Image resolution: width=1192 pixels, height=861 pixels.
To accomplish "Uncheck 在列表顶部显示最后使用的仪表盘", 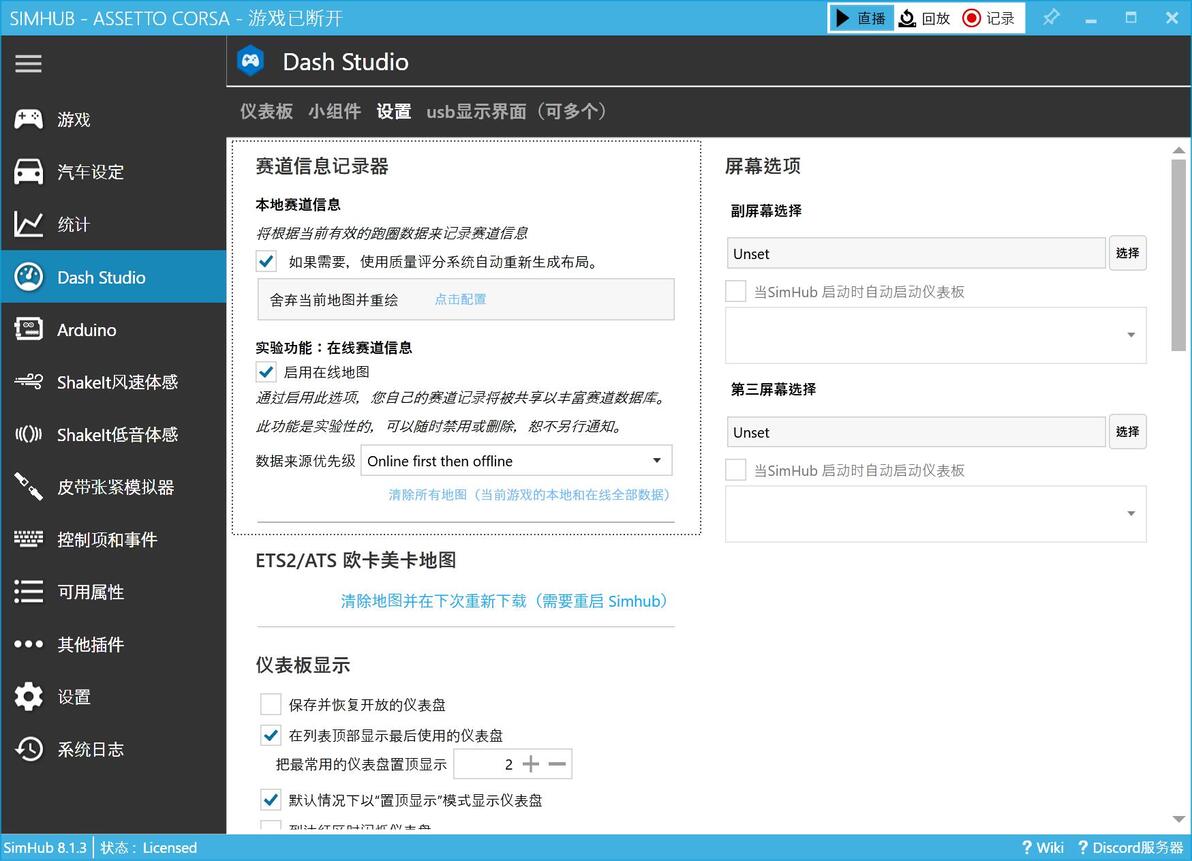I will click(271, 736).
